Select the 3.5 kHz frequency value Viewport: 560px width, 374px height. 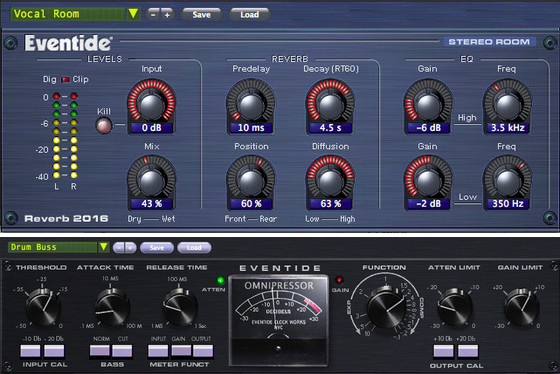click(x=508, y=128)
